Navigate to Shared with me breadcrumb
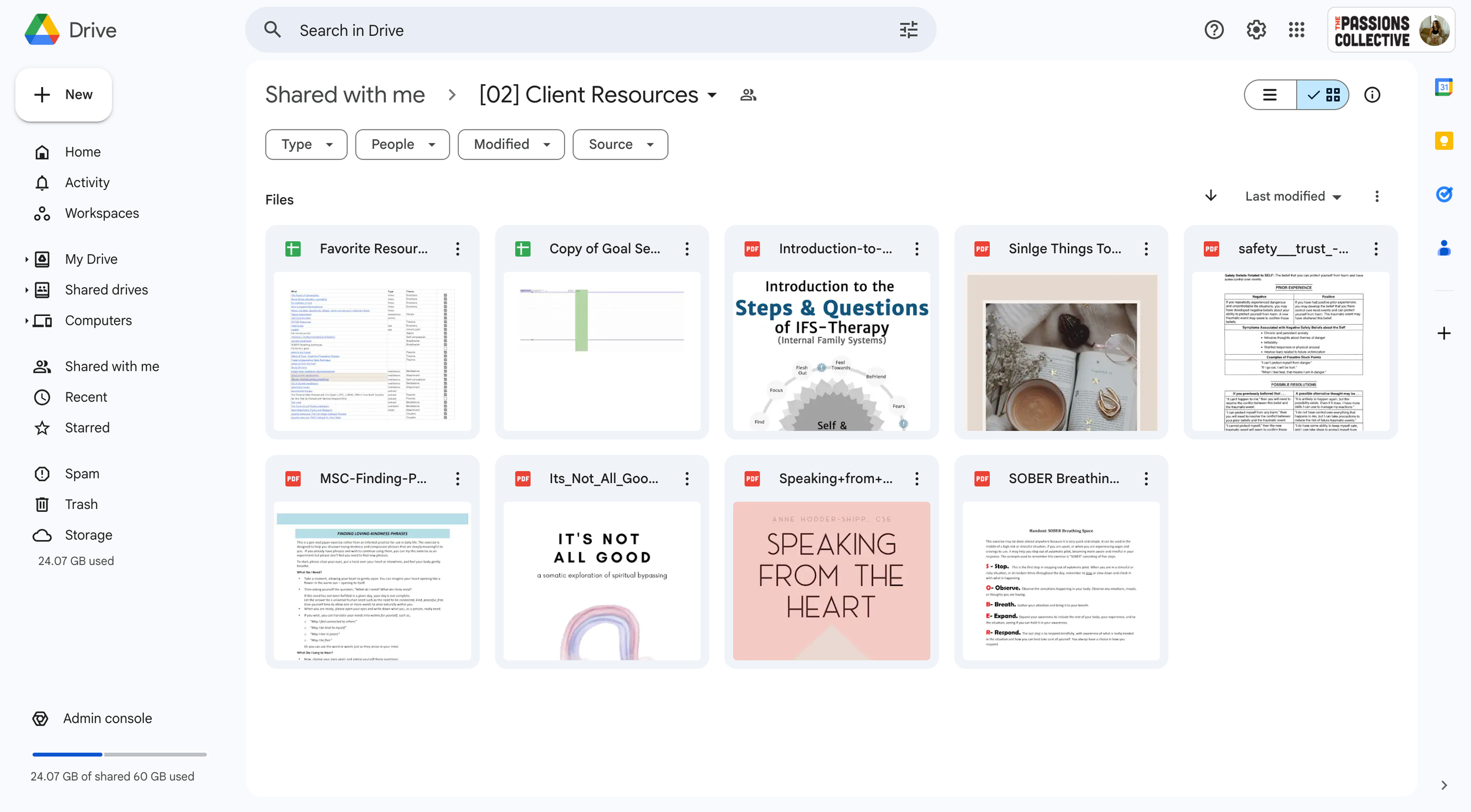Image resolution: width=1471 pixels, height=812 pixels. pos(345,95)
